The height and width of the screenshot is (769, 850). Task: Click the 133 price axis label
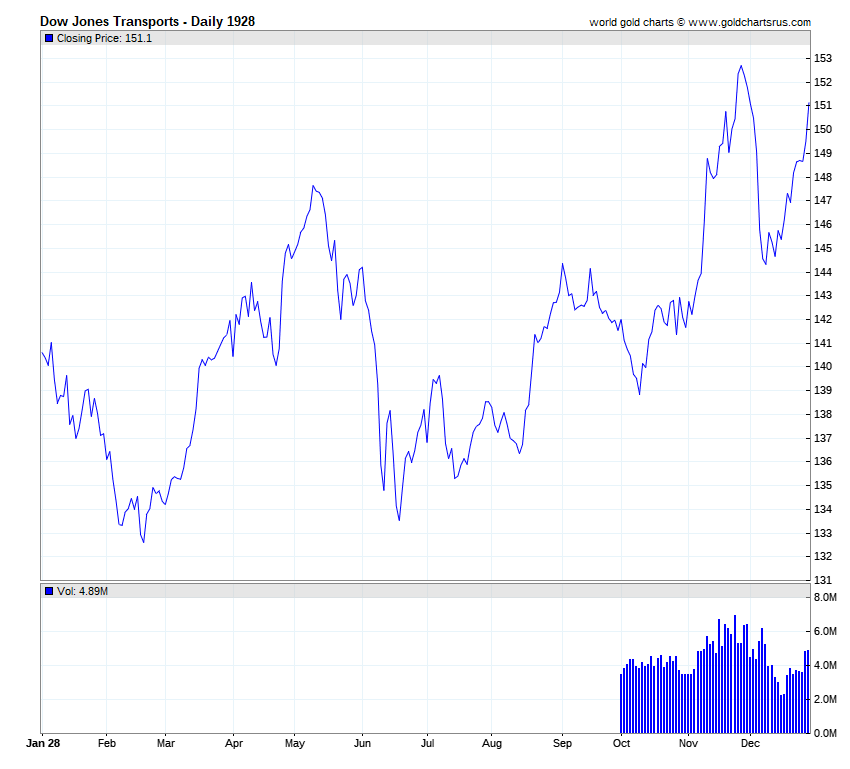pyautogui.click(x=823, y=533)
